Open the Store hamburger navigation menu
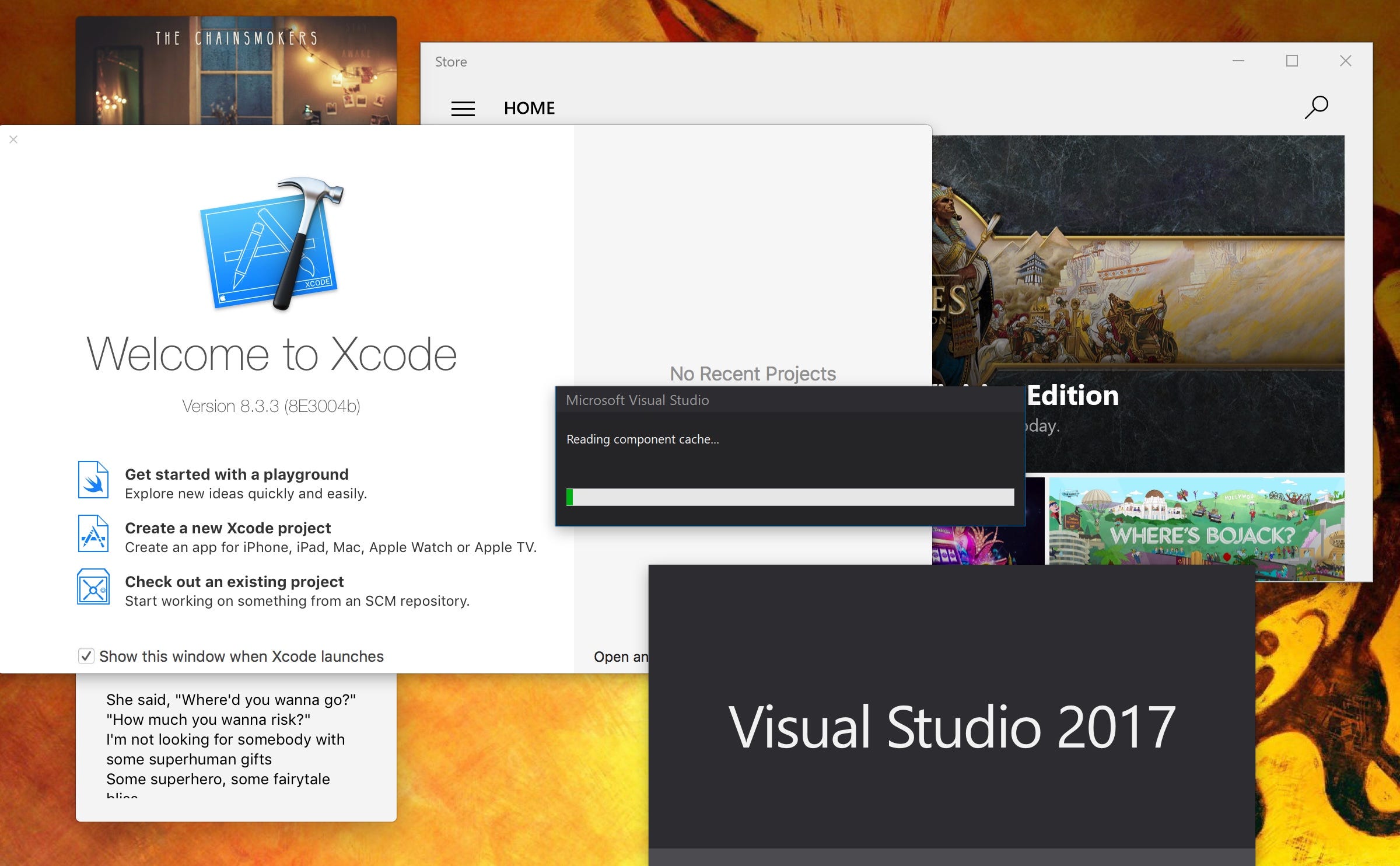The image size is (1400, 866). pos(463,109)
